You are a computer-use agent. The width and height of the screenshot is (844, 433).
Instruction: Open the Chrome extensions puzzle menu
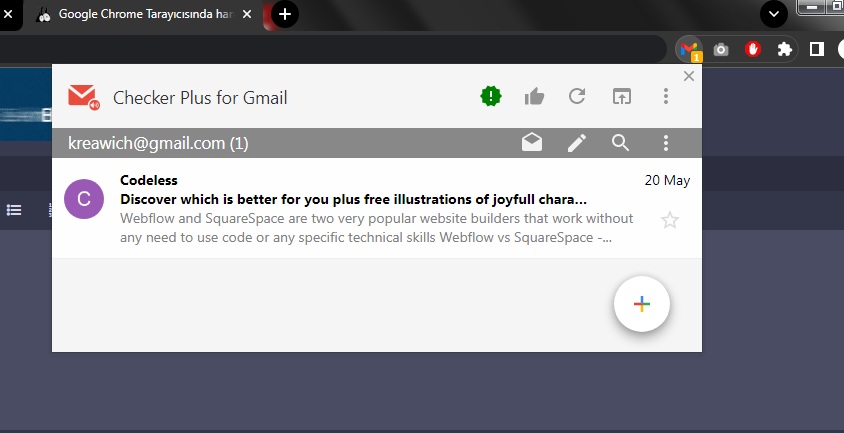click(x=785, y=50)
